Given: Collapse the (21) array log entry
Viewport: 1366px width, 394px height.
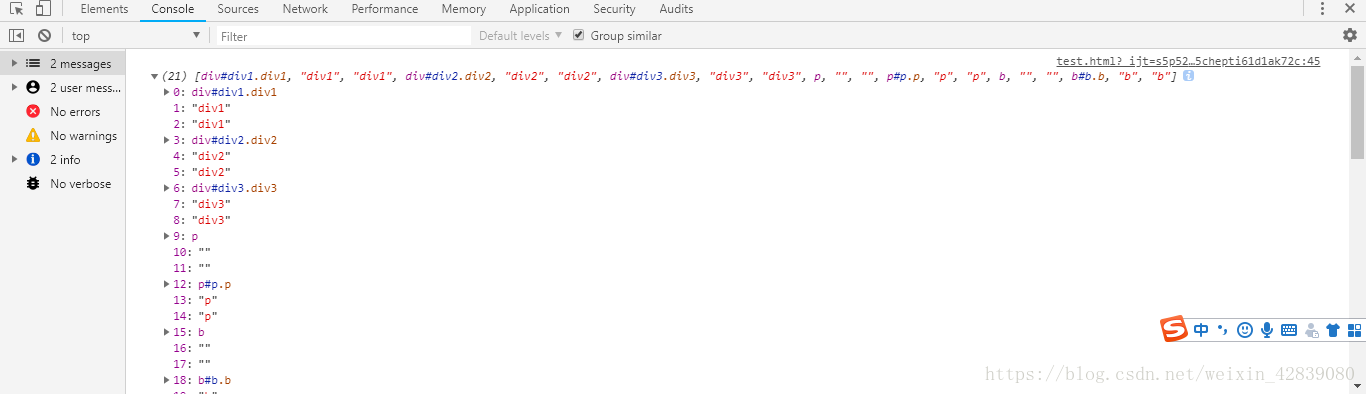Looking at the screenshot, I should click(154, 77).
